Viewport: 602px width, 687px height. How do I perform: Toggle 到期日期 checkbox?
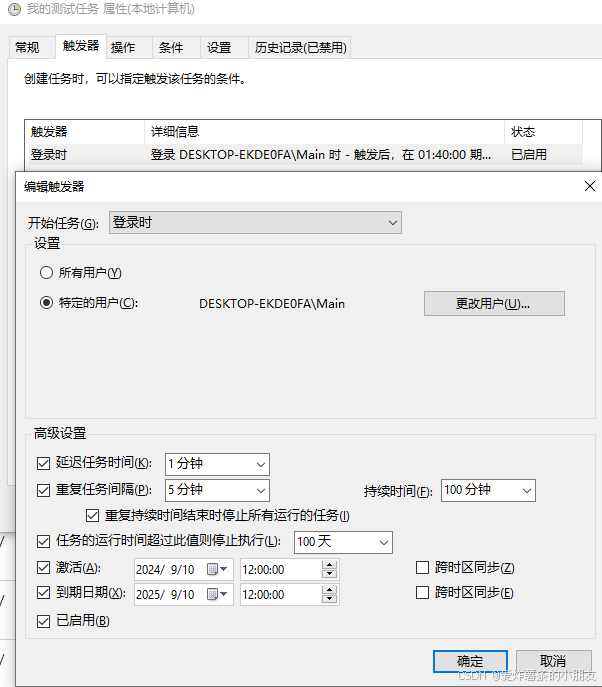tap(43, 593)
